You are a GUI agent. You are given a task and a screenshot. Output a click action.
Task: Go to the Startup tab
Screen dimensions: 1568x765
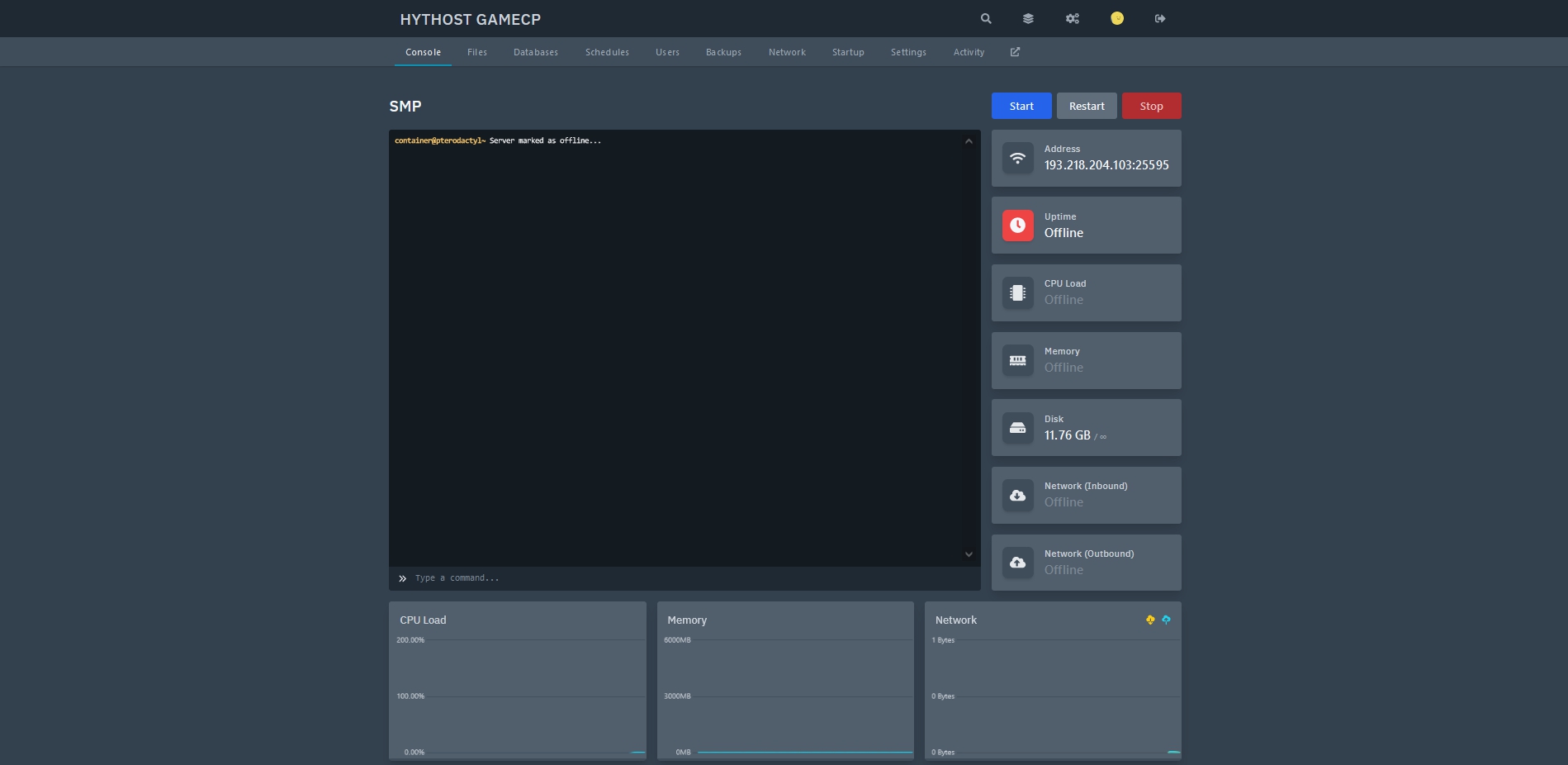click(848, 52)
